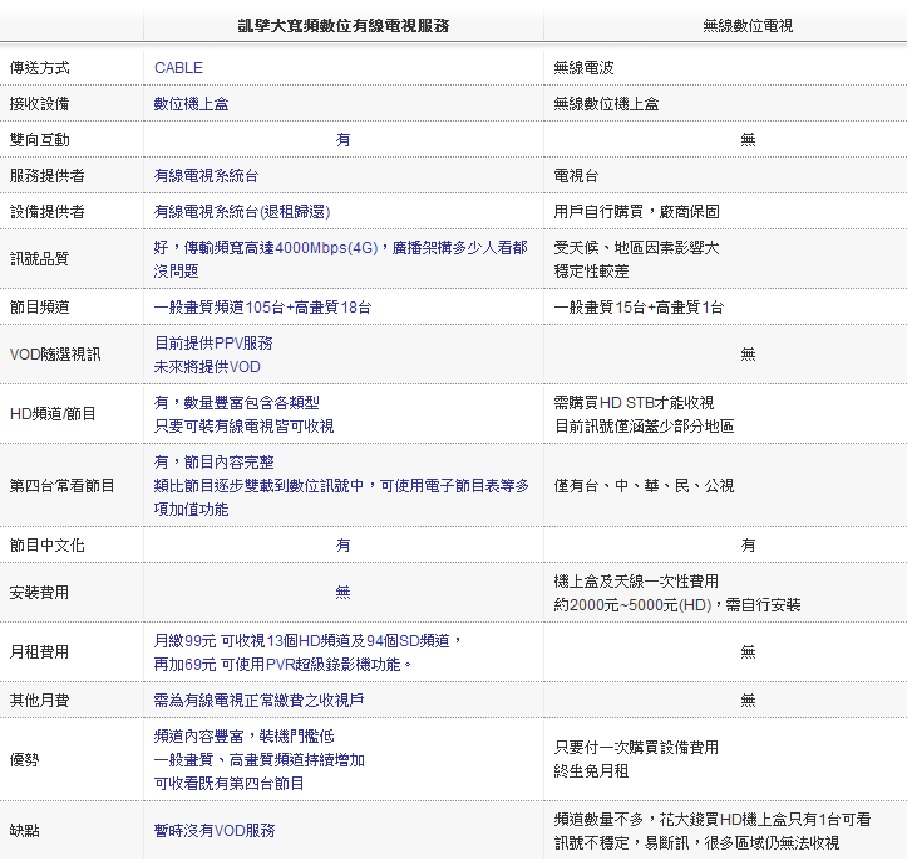
Task: Select the row label 節目頻道
Action: tap(39, 307)
